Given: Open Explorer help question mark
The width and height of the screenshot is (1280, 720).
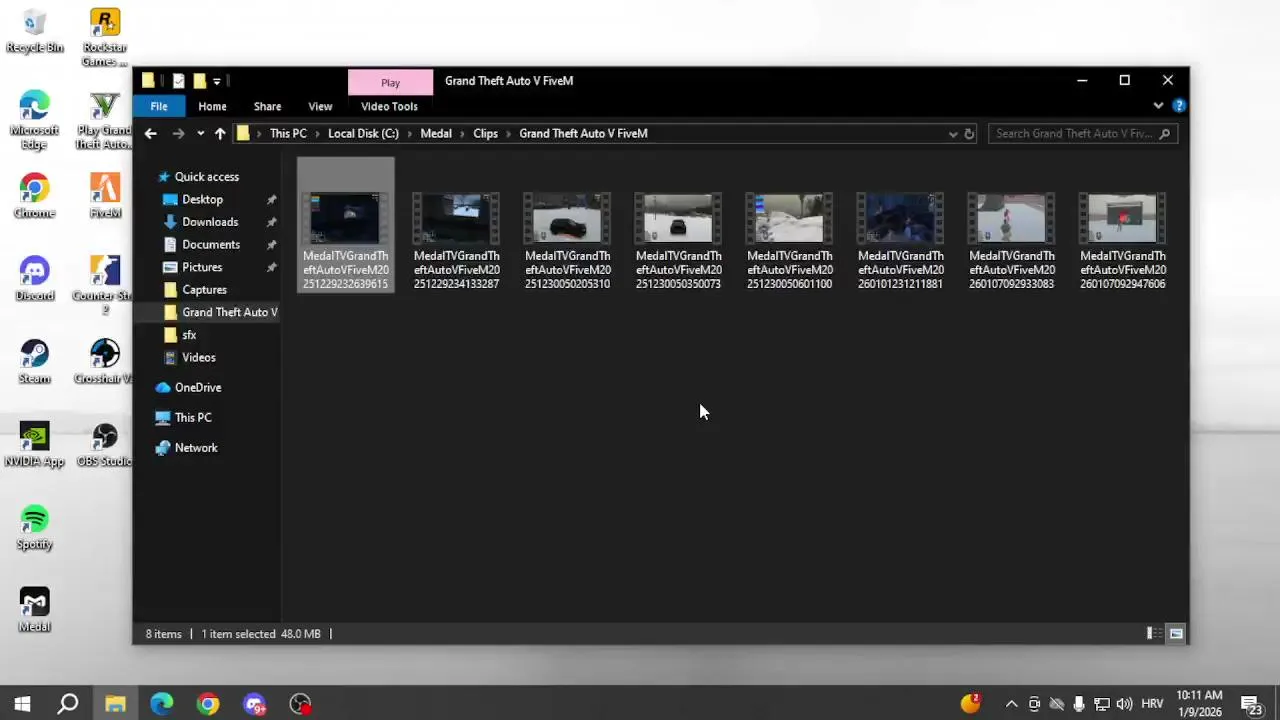Looking at the screenshot, I should click(1178, 106).
